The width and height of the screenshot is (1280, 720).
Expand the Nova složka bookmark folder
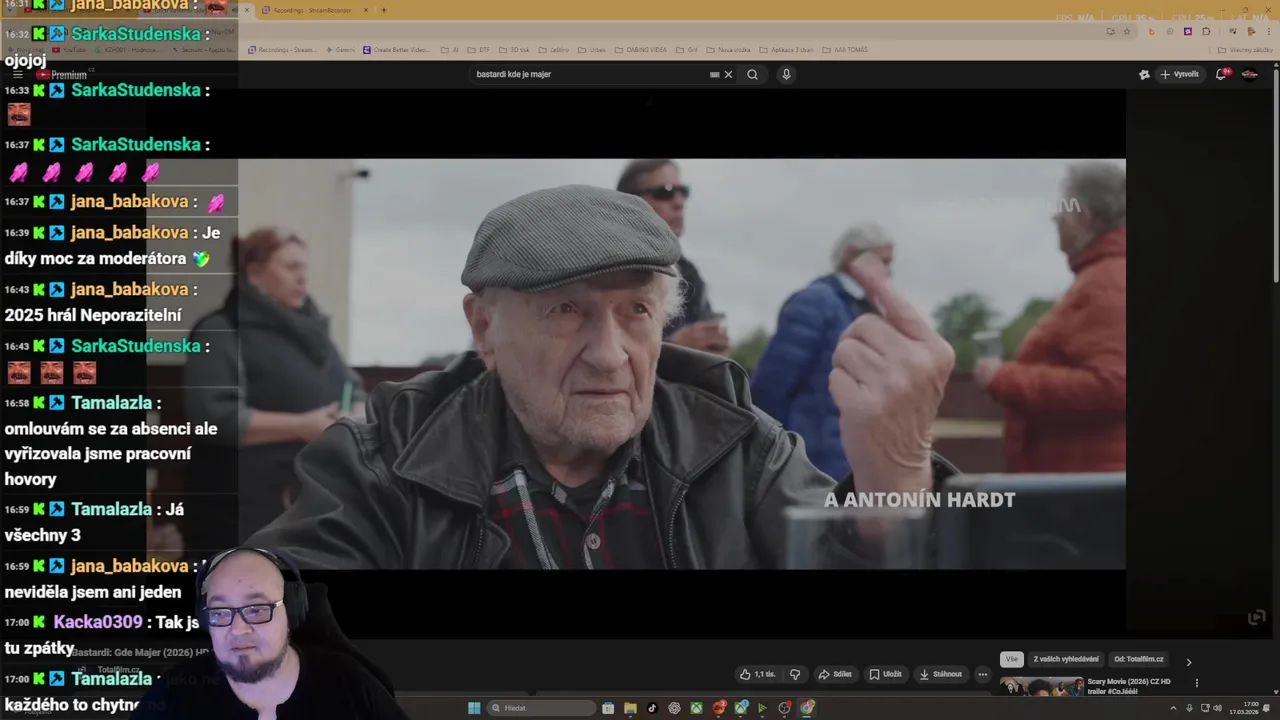729,50
